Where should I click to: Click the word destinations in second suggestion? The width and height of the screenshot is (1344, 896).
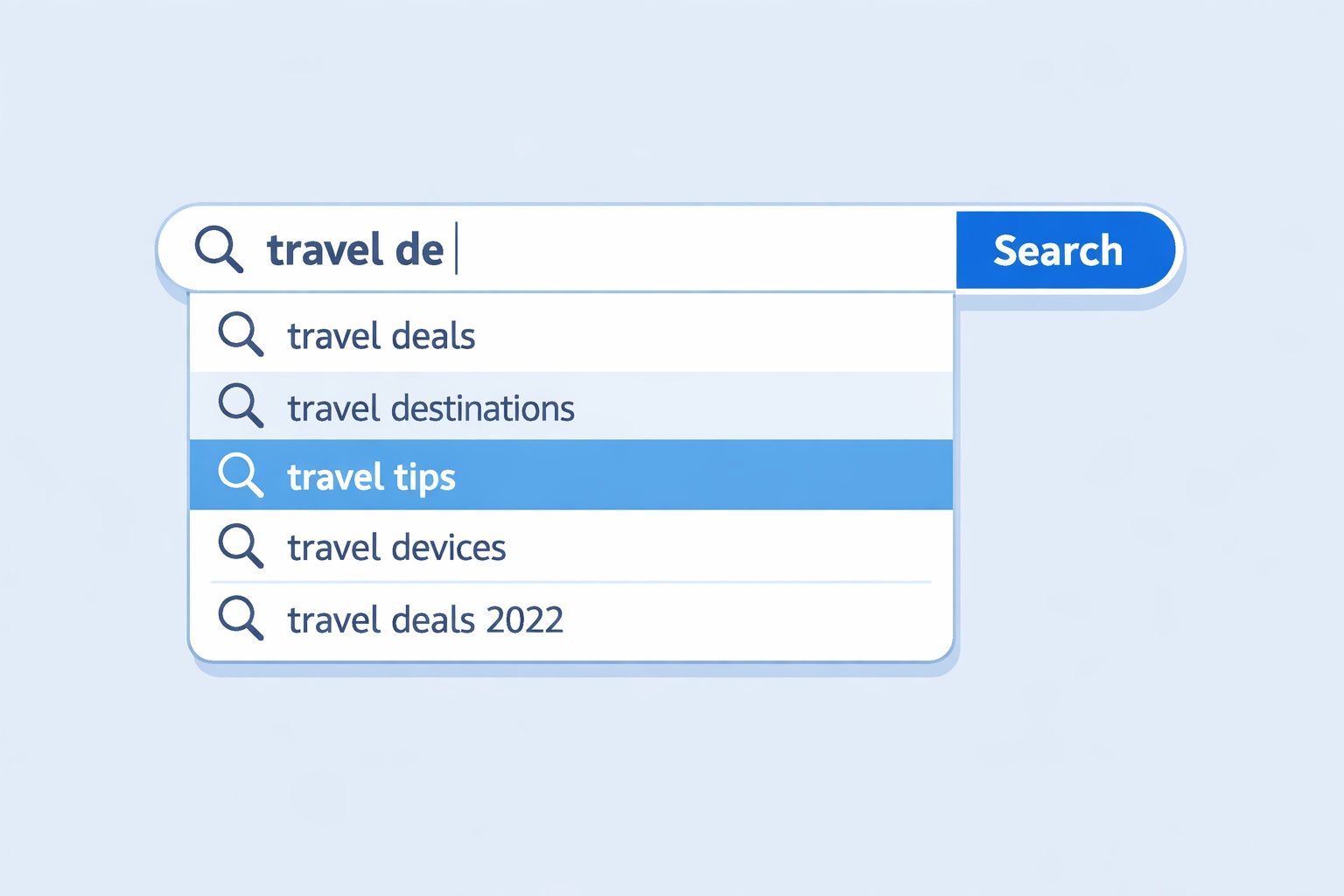click(x=482, y=409)
